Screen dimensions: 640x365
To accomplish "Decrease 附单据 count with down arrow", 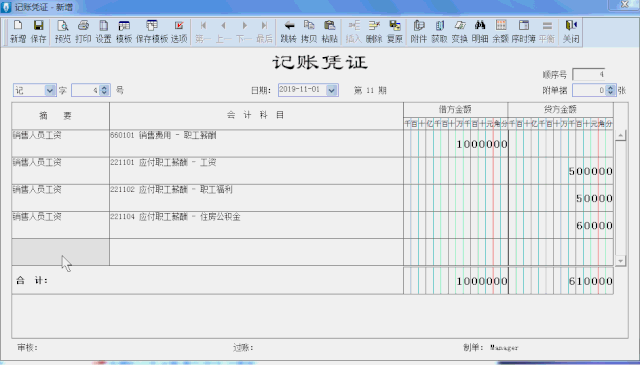I will (610, 93).
